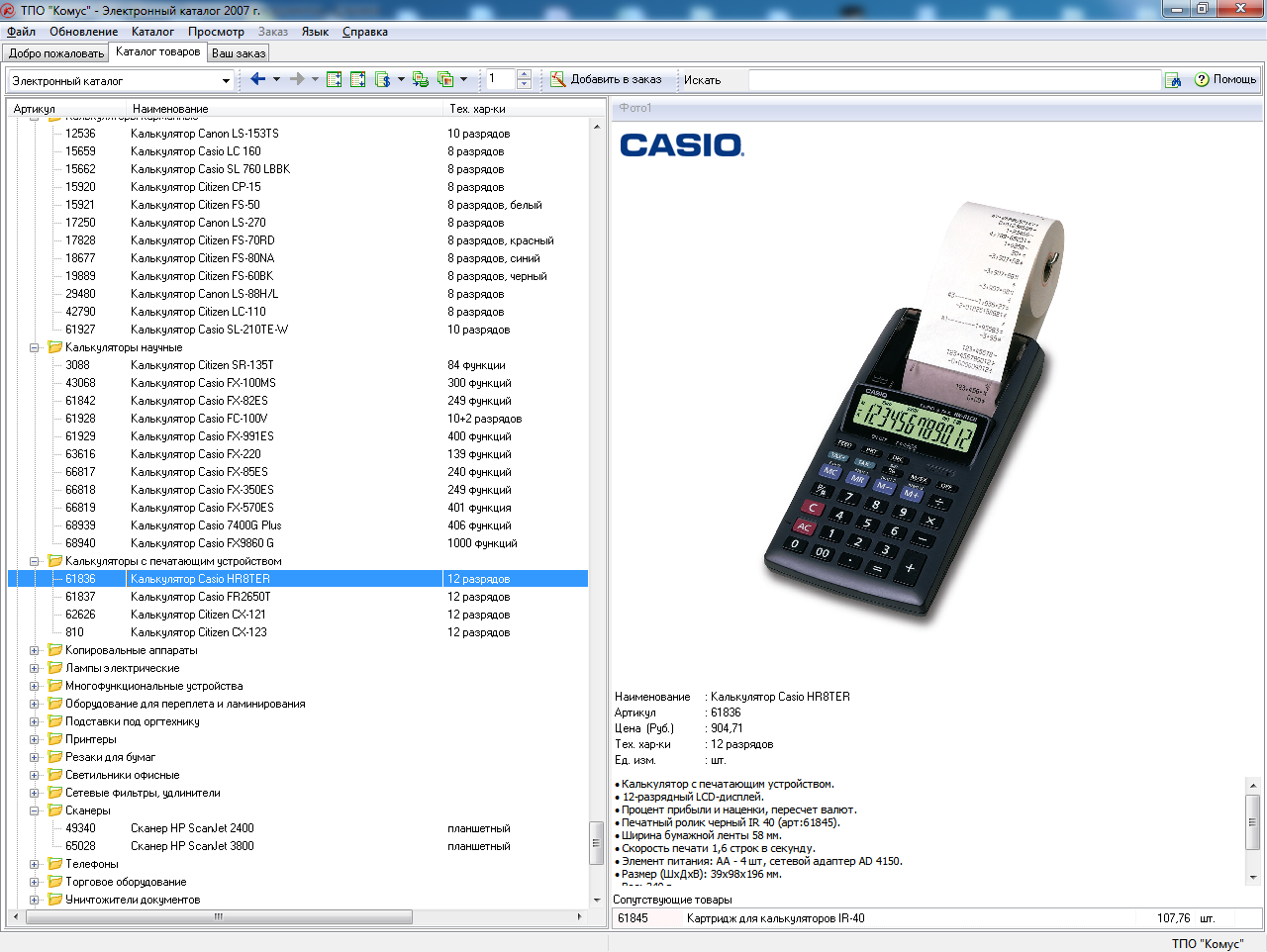Click the binoculars search icon
Screen dimensions: 1267x952
(x=1173, y=80)
